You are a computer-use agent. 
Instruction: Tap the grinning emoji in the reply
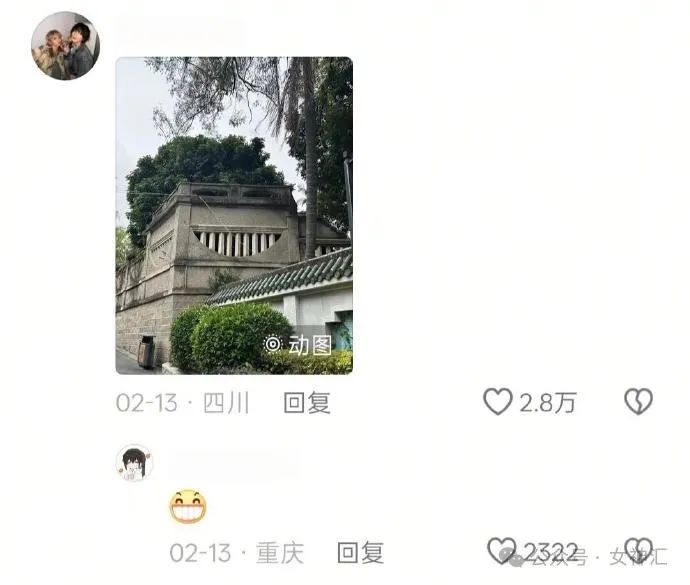pyautogui.click(x=188, y=506)
